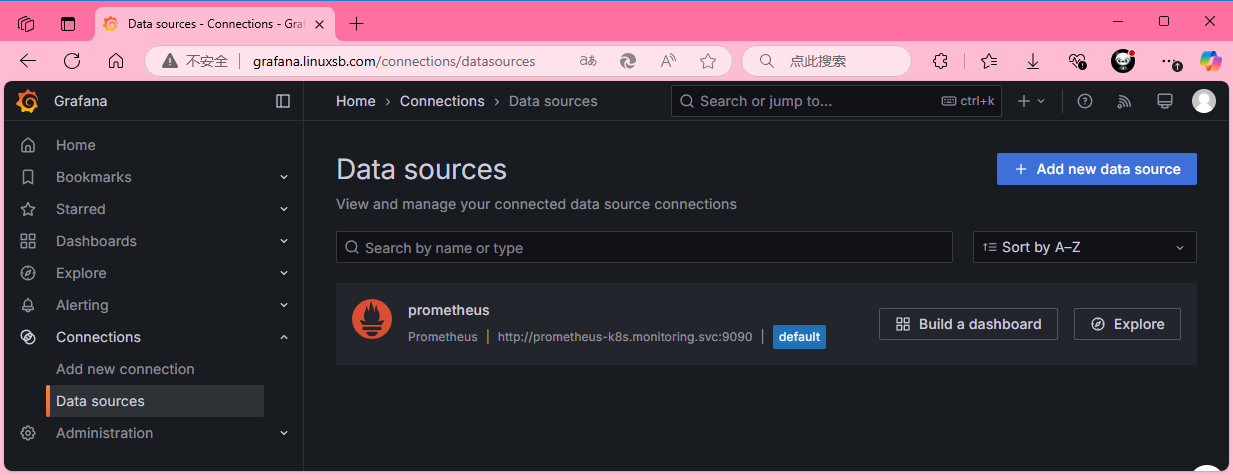The width and height of the screenshot is (1233, 475).
Task: Dock the sidebar menu toggle icon
Action: click(x=283, y=101)
